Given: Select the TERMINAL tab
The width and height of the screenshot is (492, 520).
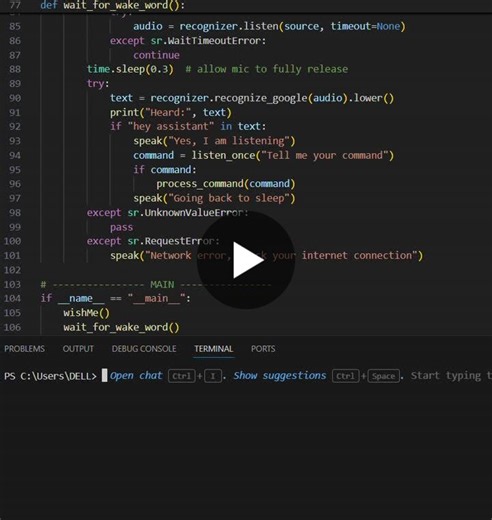Looking at the screenshot, I should (x=214, y=349).
